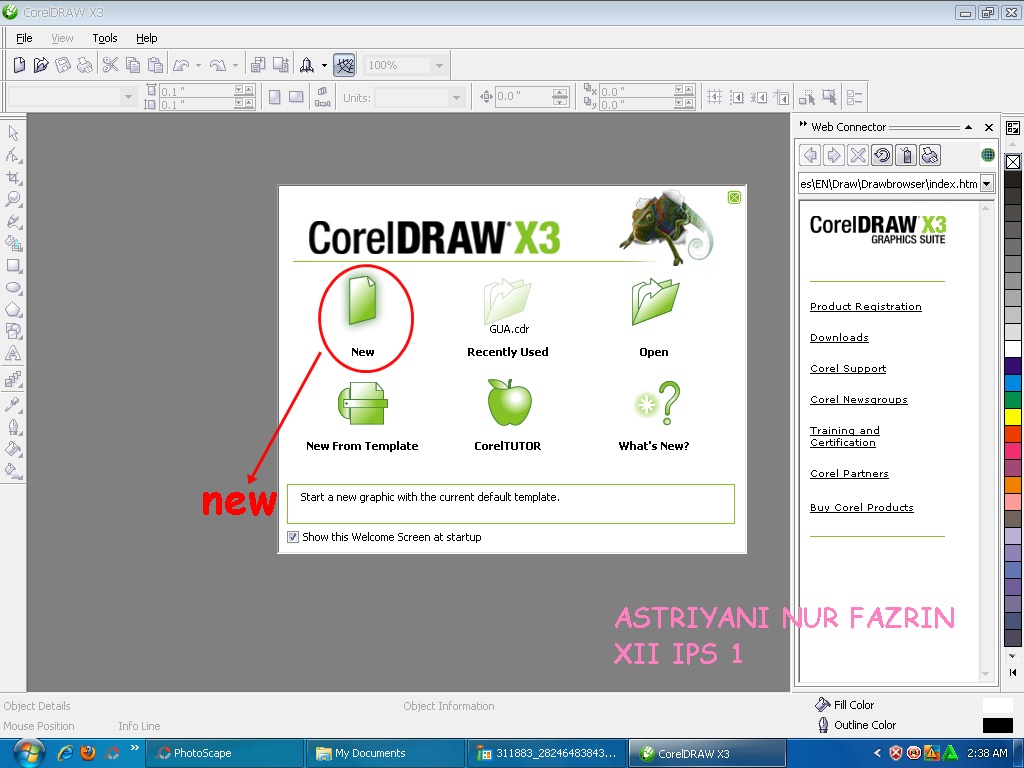Click the Web Connector back arrow
The image size is (1024, 768).
(x=810, y=155)
